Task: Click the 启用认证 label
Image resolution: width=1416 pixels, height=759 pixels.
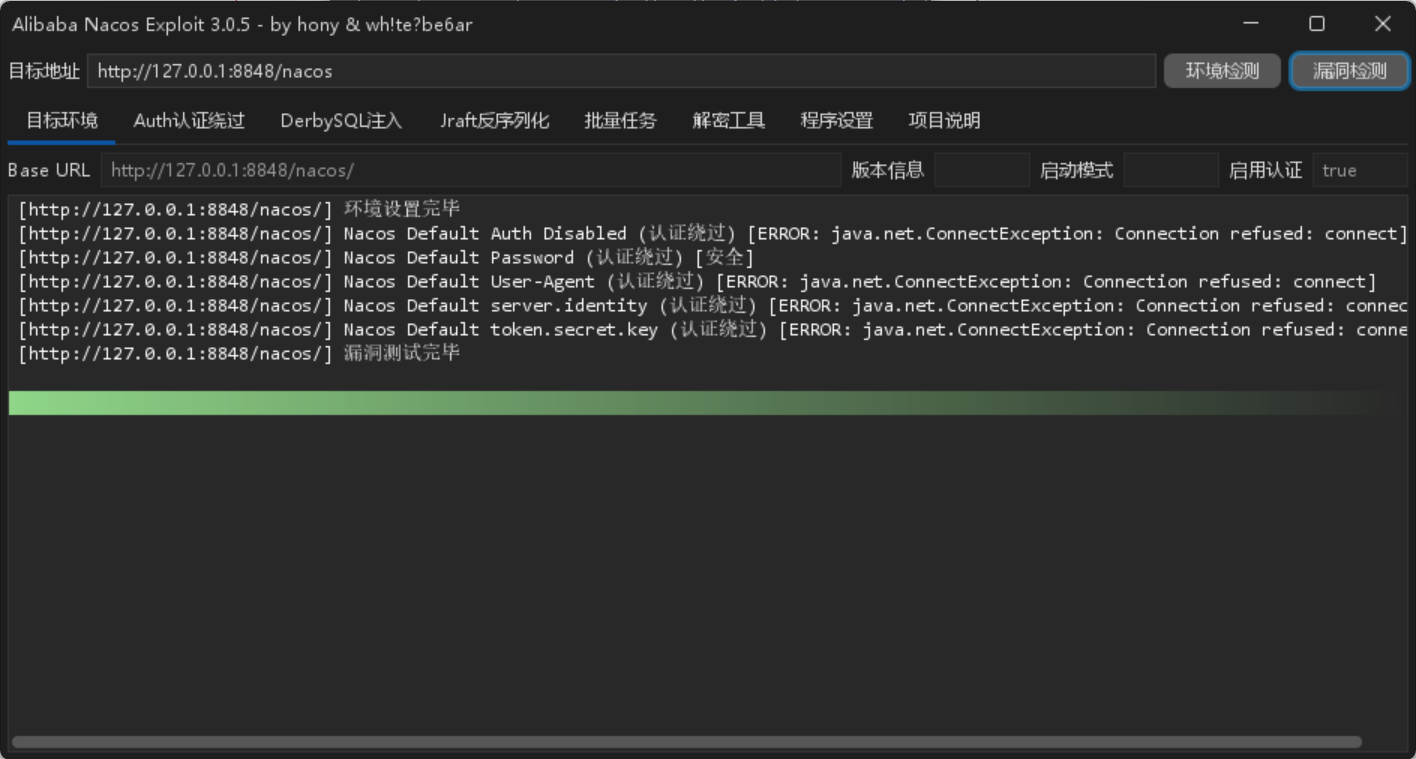Action: tap(1266, 170)
